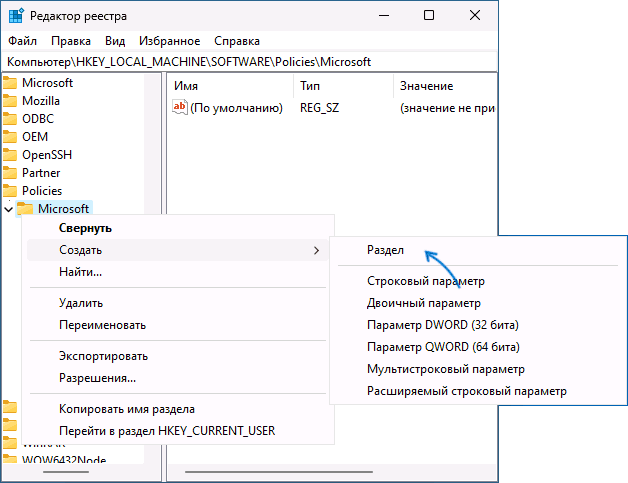Click folder icon next to OEM
Screen dimensions: 628x483
[10, 137]
